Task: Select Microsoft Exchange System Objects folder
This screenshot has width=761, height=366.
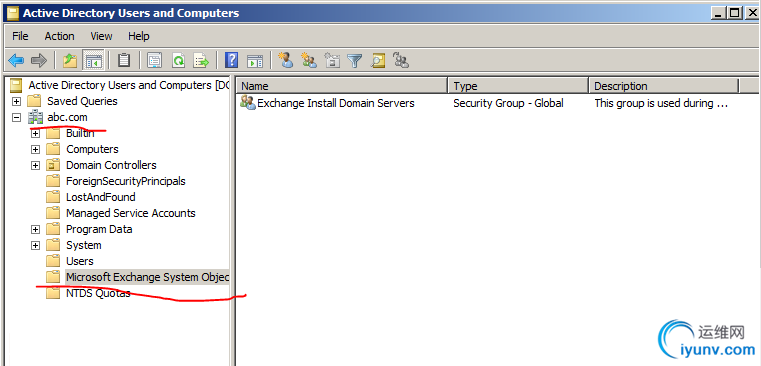Action: [147, 277]
